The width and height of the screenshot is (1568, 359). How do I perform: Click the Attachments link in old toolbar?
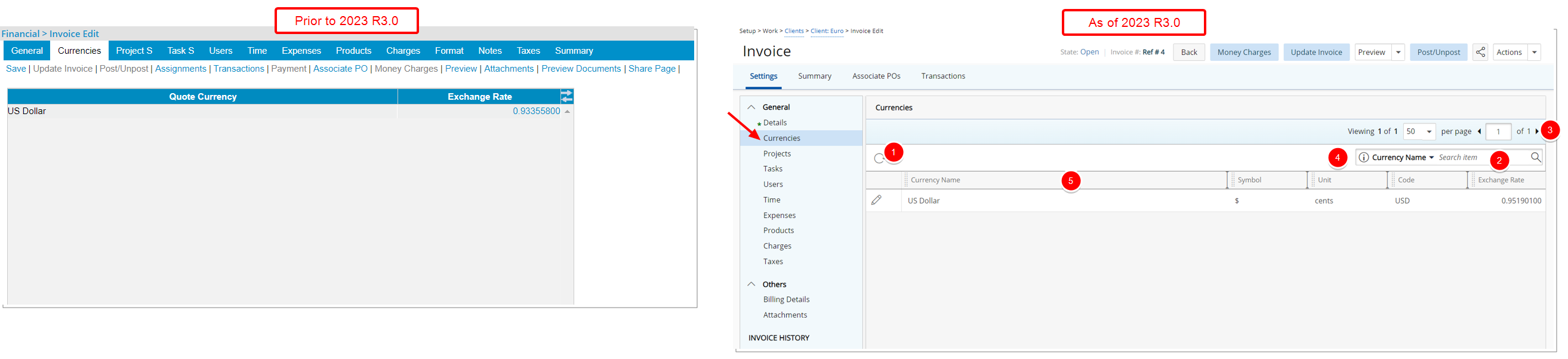coord(509,69)
